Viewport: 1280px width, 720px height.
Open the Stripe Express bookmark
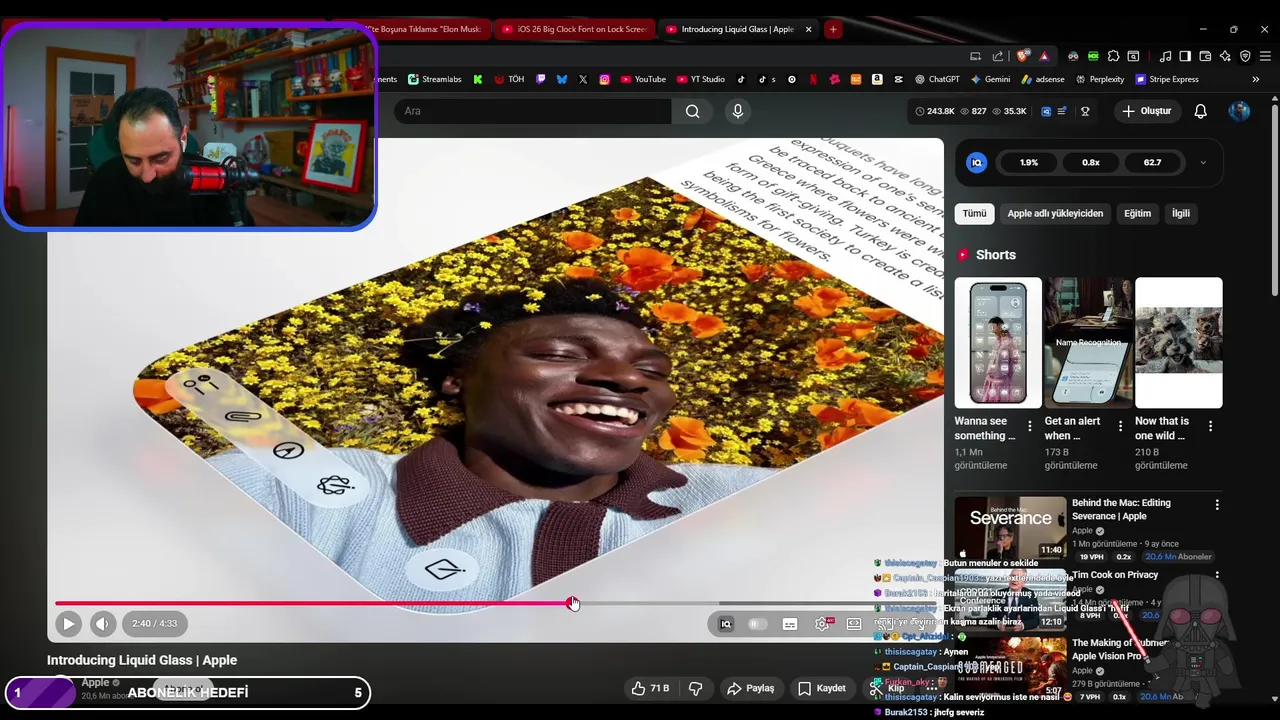pos(1167,79)
